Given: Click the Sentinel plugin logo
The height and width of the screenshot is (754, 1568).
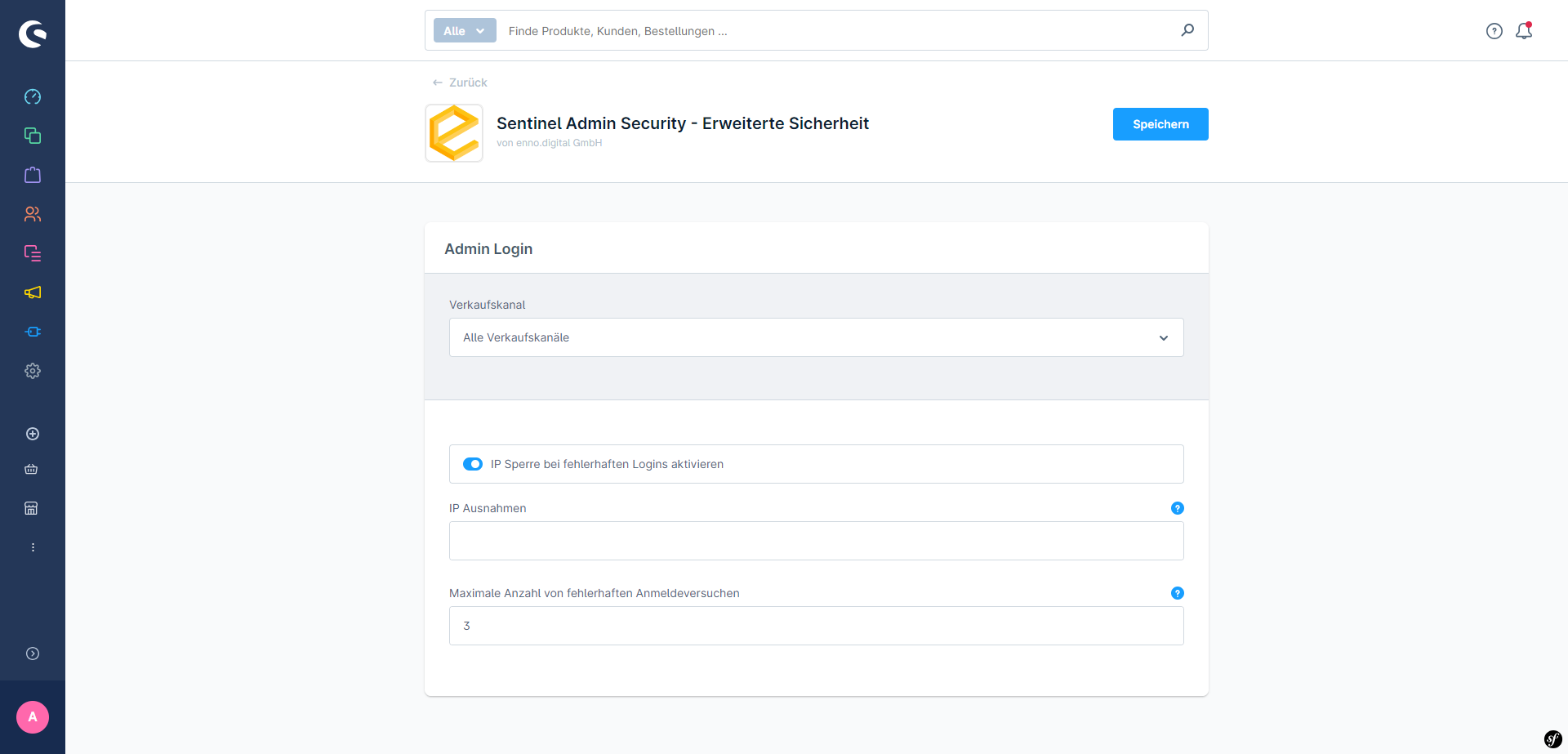Looking at the screenshot, I should point(454,133).
